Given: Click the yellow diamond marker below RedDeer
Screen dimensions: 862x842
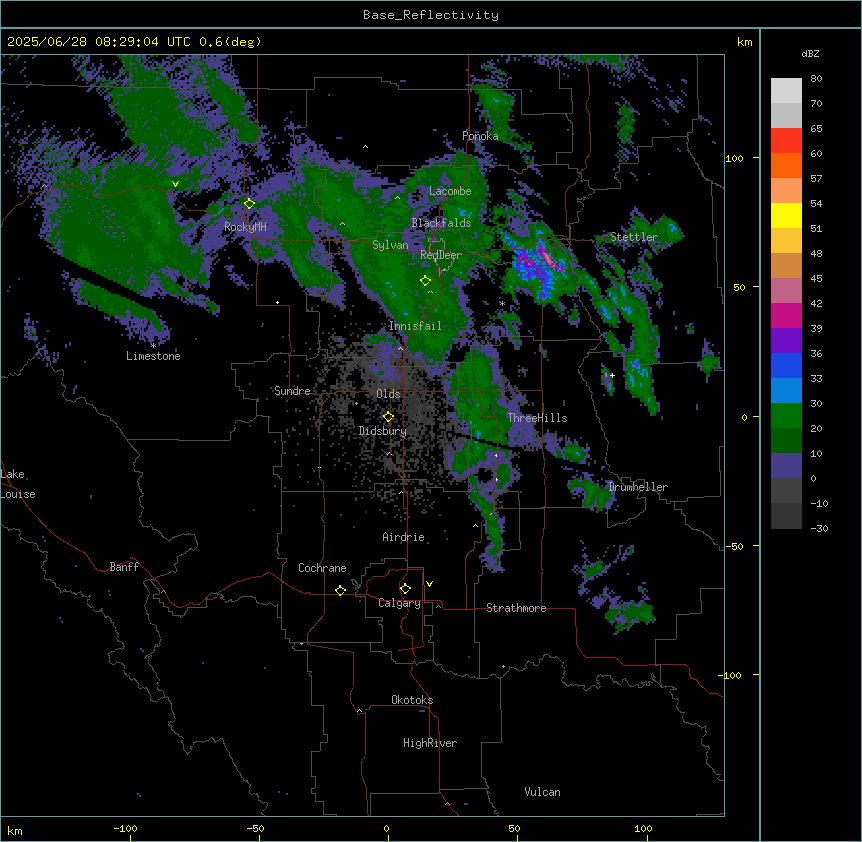Looking at the screenshot, I should click(x=425, y=281).
